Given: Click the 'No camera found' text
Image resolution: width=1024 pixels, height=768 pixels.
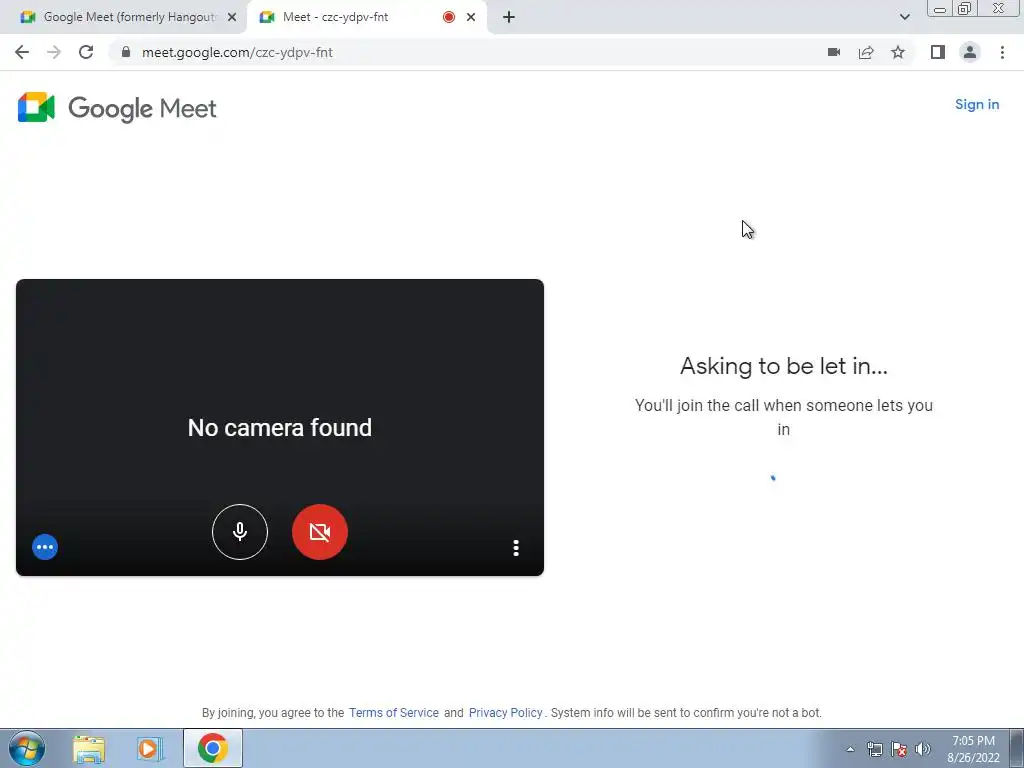Looking at the screenshot, I should click(280, 428).
